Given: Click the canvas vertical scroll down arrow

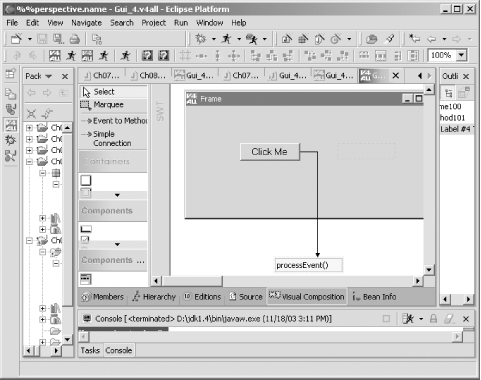Looking at the screenshot, I should point(429,269).
